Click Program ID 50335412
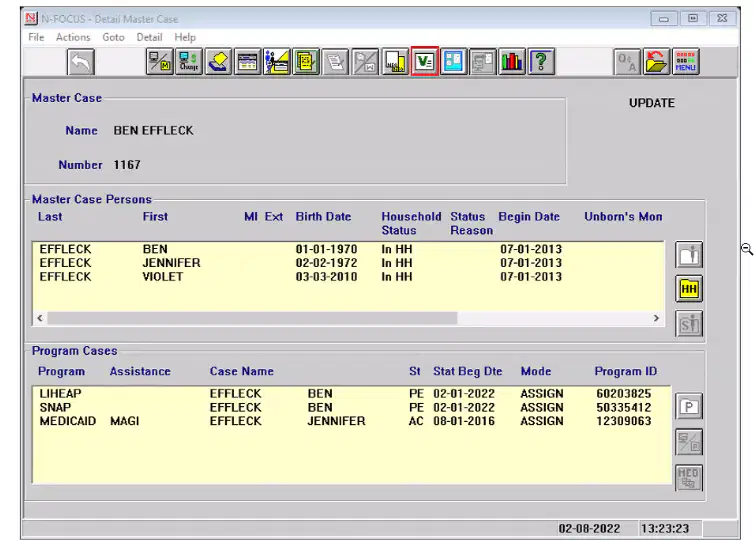754x541 pixels. [x=624, y=407]
